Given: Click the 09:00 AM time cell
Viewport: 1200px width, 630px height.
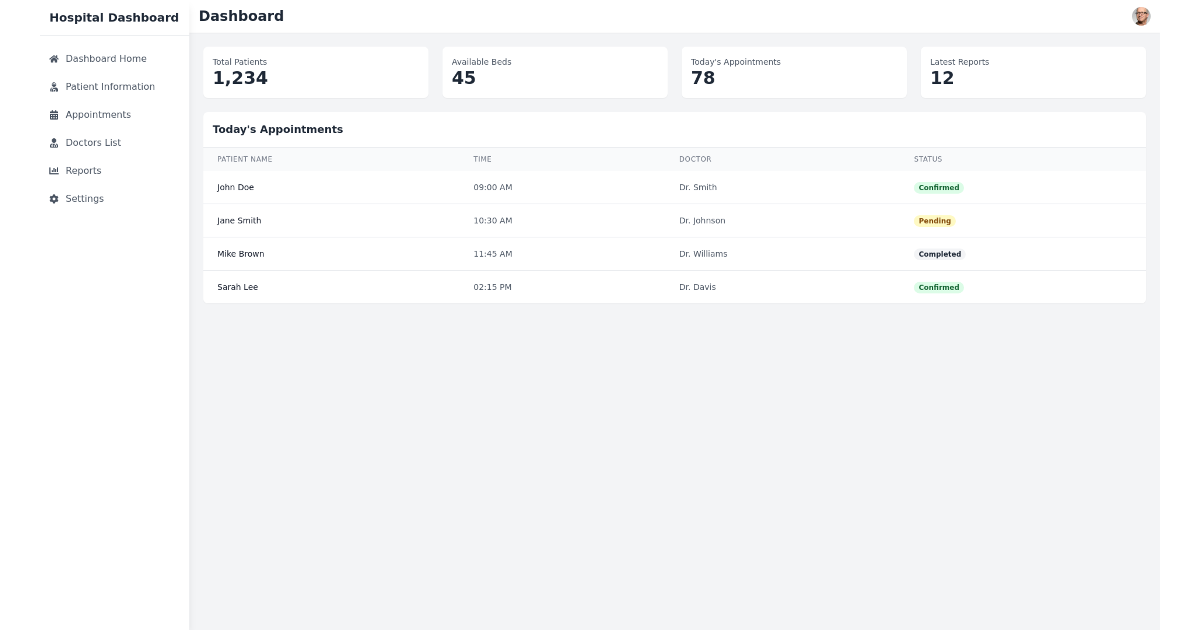Looking at the screenshot, I should pyautogui.click(x=493, y=188).
